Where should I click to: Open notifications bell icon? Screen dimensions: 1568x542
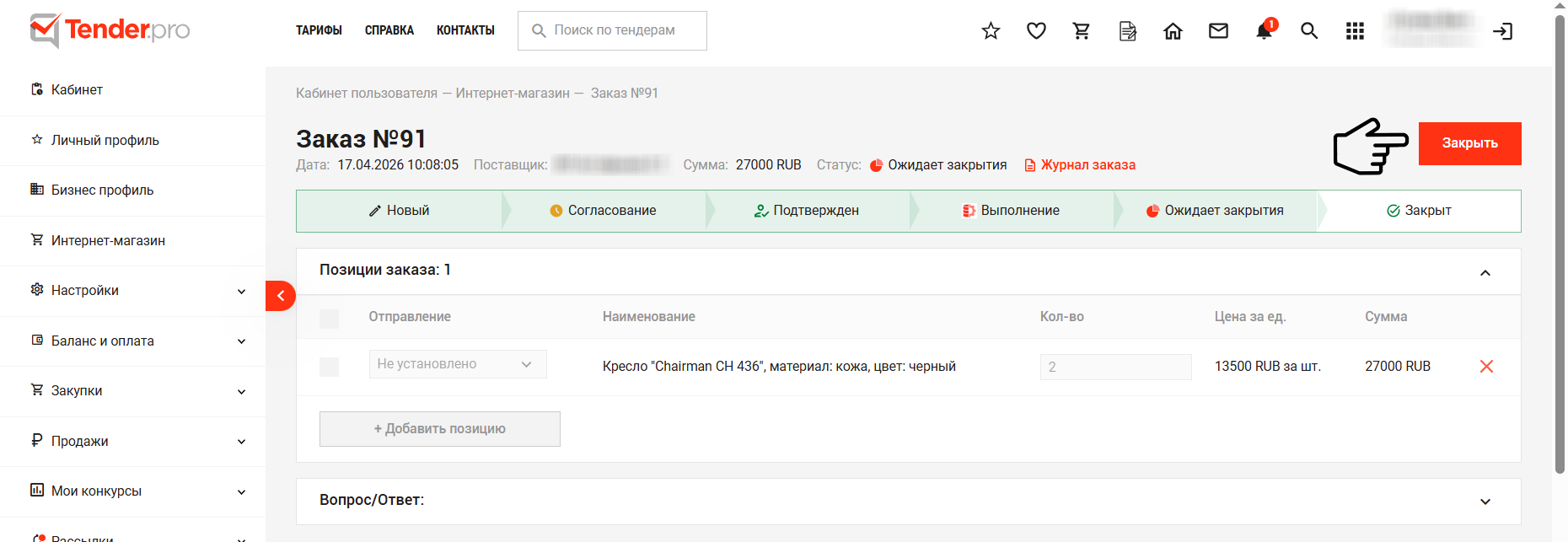1264,31
